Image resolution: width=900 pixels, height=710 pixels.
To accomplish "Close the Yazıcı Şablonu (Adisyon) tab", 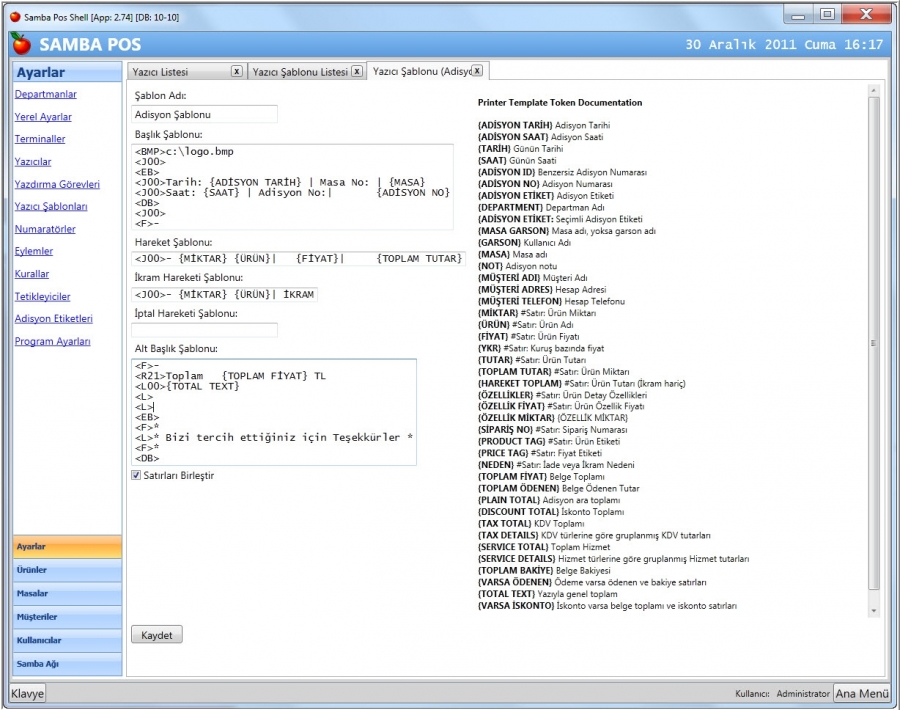I will [478, 71].
